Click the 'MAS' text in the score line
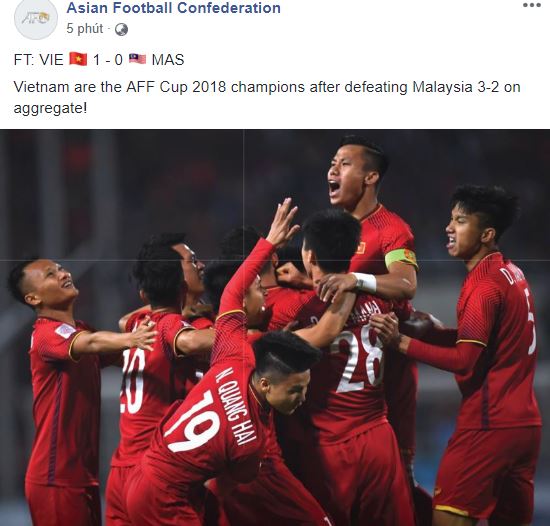The image size is (550, 526). point(168,60)
